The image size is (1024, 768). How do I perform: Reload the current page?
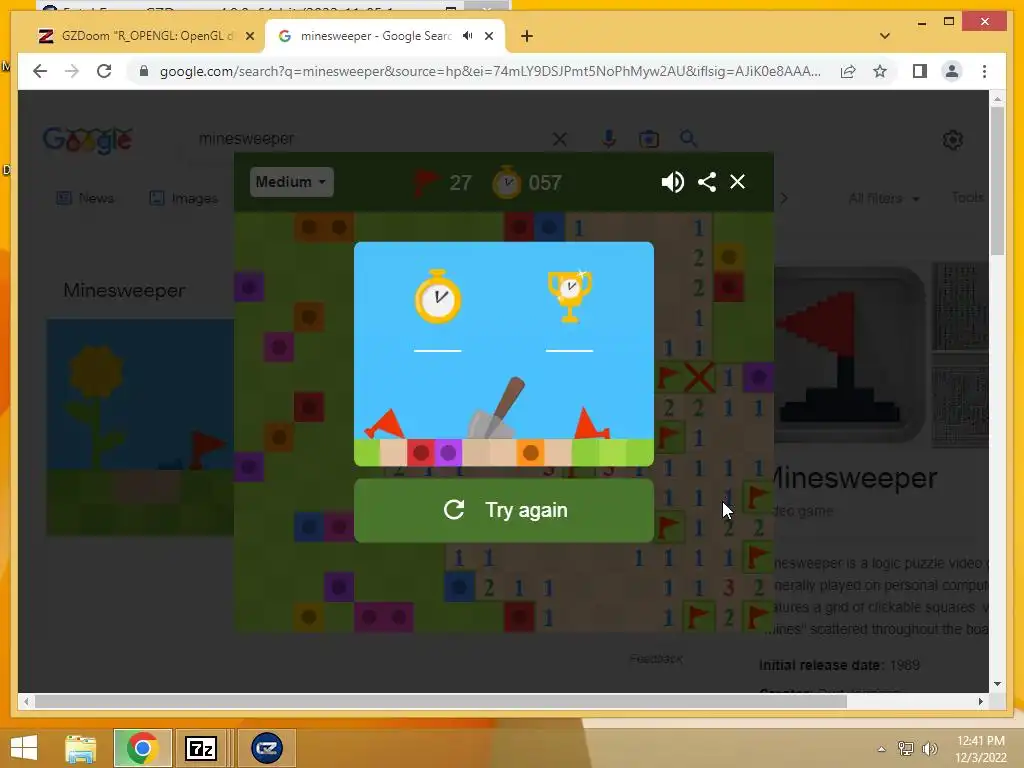click(104, 71)
